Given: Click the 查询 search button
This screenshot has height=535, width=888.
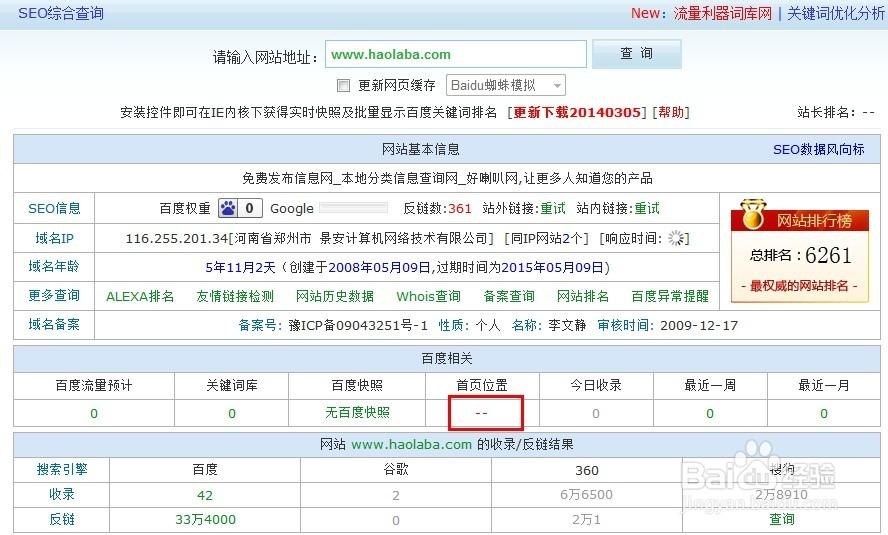Looking at the screenshot, I should pos(637,54).
